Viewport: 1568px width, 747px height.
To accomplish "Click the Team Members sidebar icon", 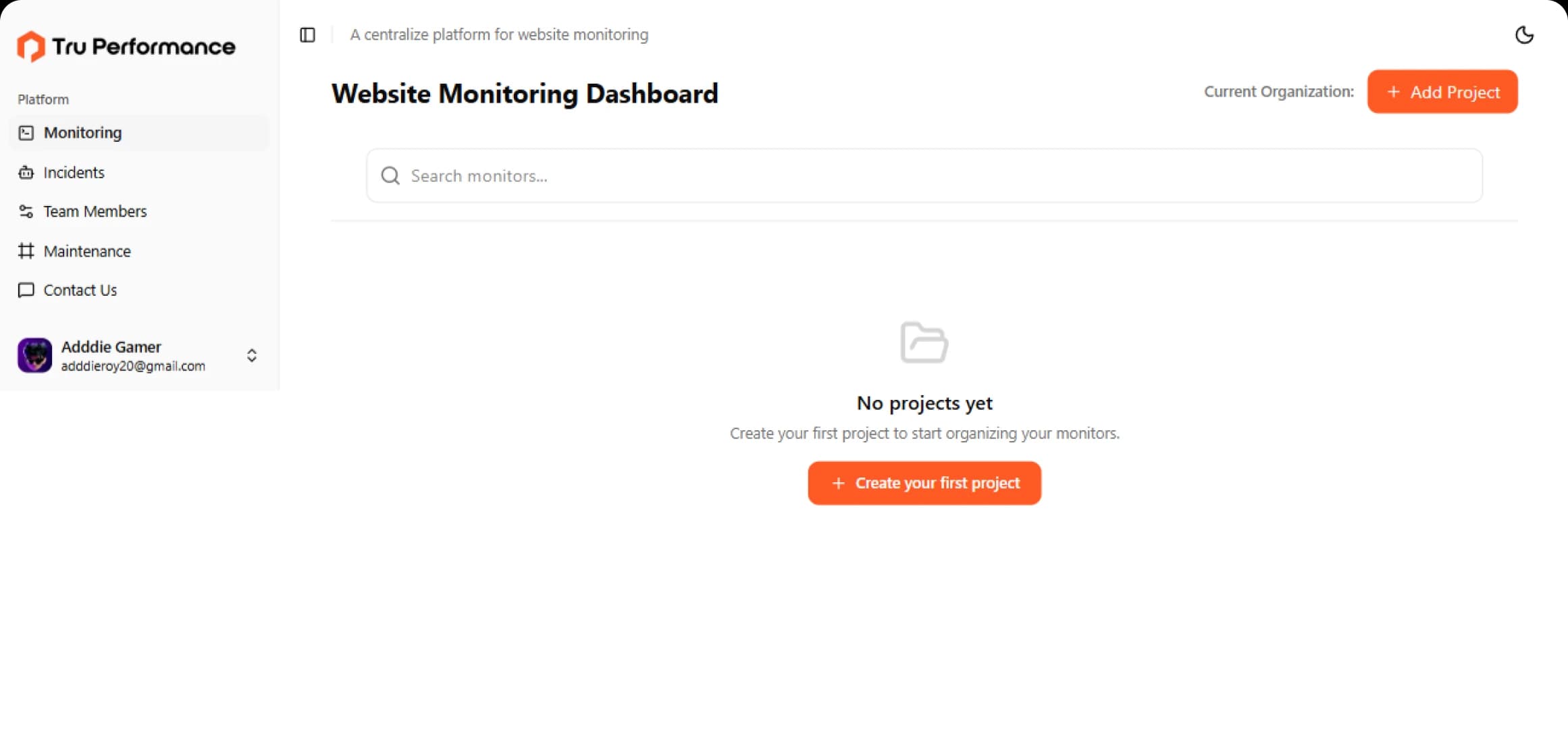I will click(x=26, y=212).
